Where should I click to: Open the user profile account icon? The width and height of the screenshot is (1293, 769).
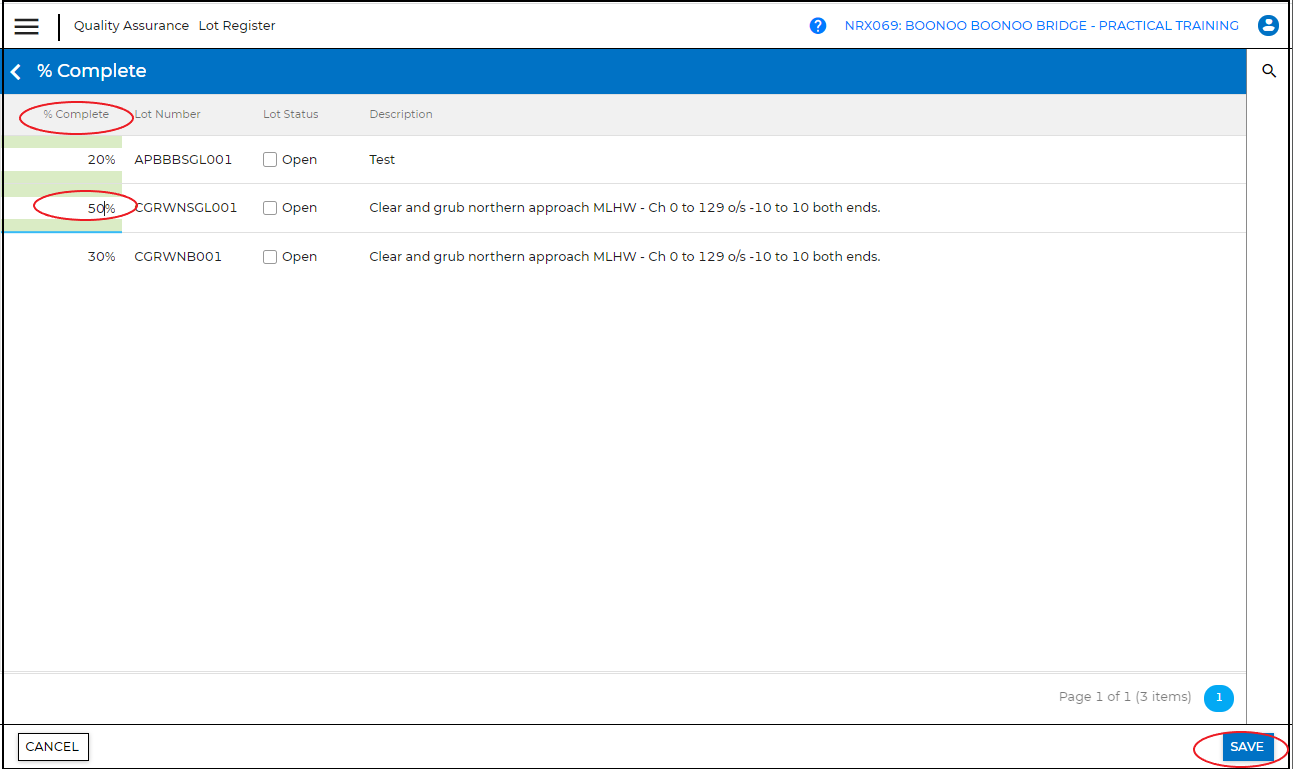click(x=1268, y=26)
